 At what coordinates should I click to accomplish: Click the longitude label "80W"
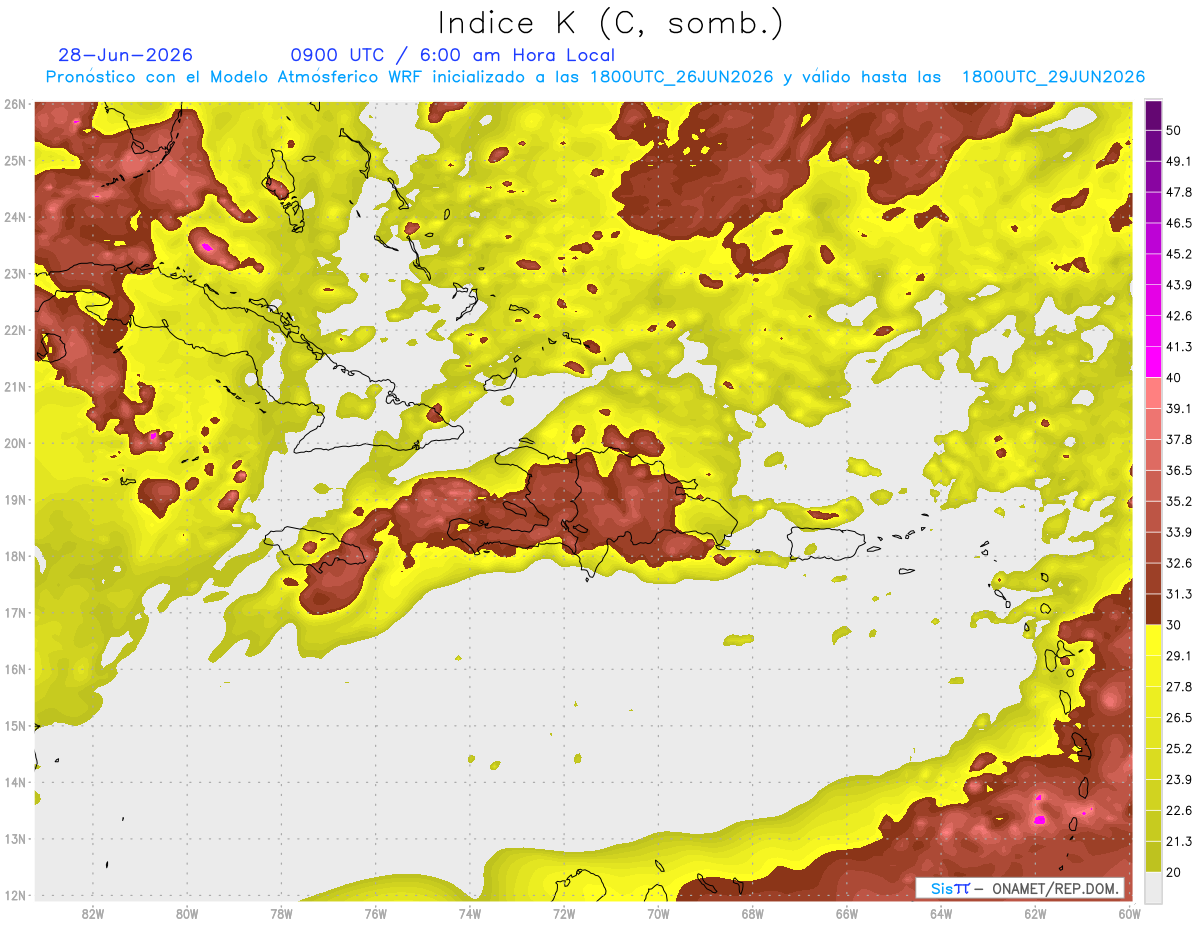[x=187, y=913]
